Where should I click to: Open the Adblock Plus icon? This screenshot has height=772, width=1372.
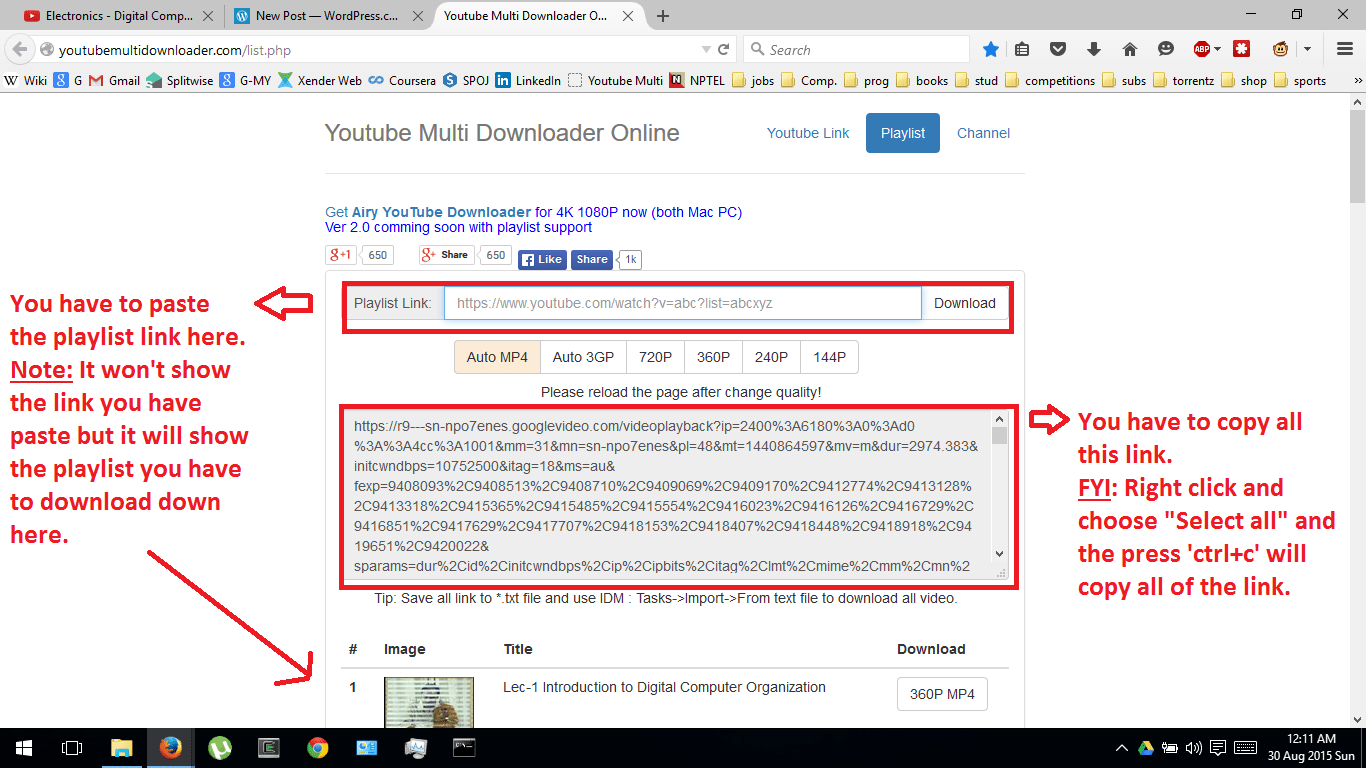coord(1203,49)
